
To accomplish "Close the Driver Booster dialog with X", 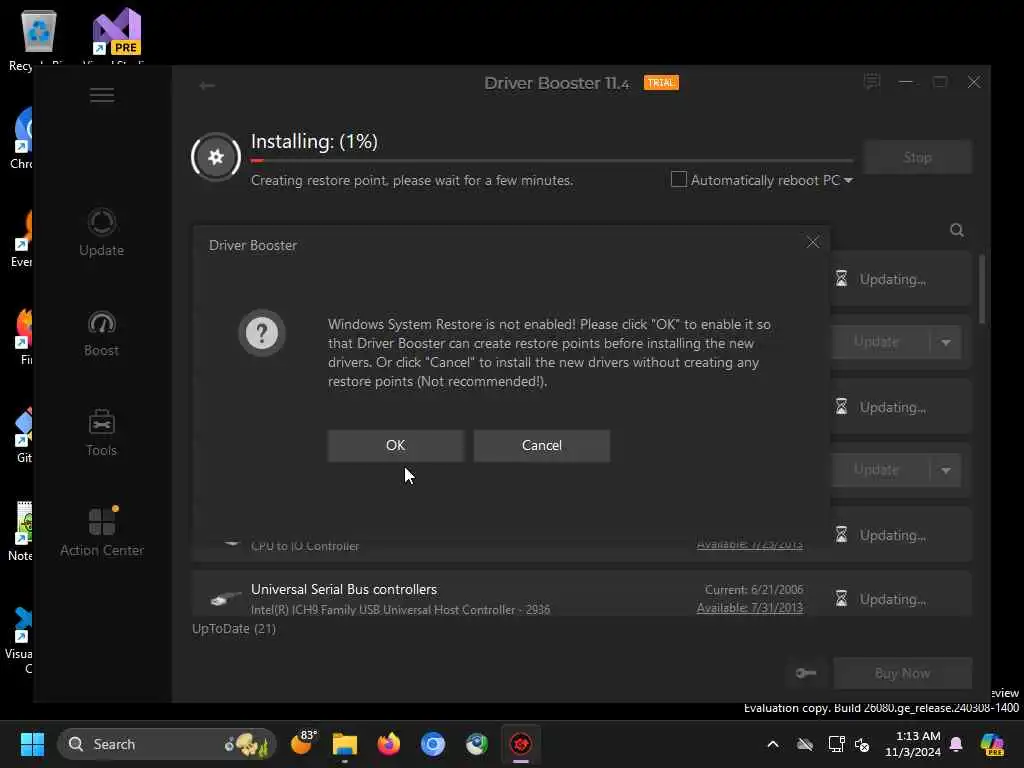I will tap(812, 242).
